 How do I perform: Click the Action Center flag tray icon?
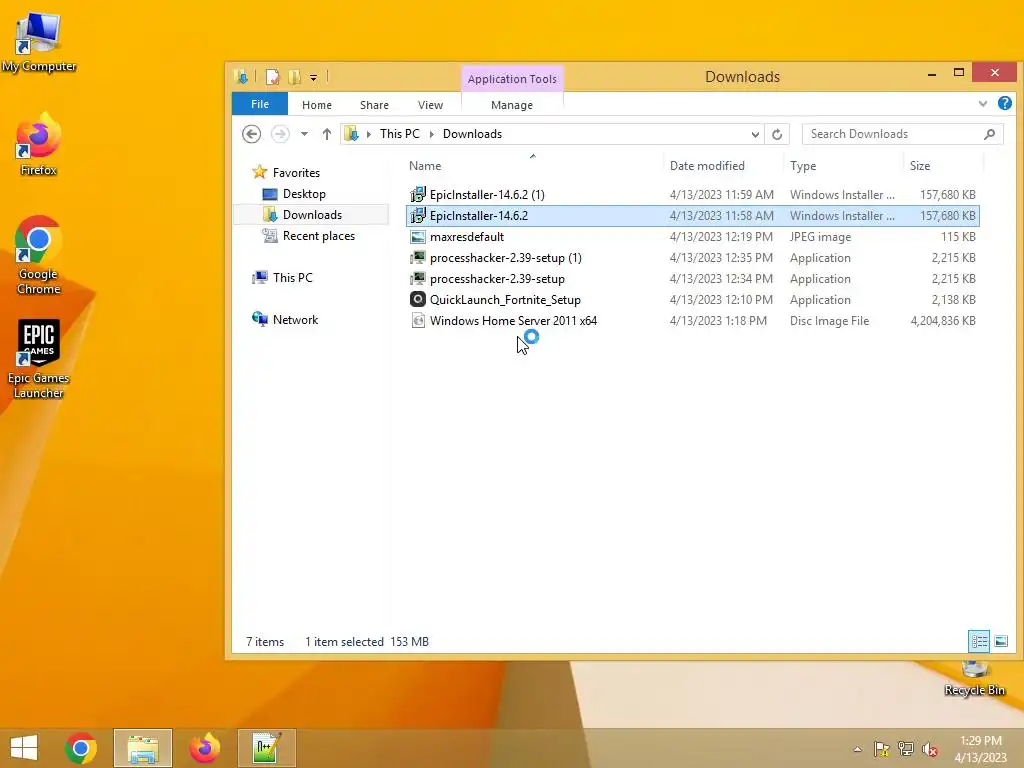(882, 749)
